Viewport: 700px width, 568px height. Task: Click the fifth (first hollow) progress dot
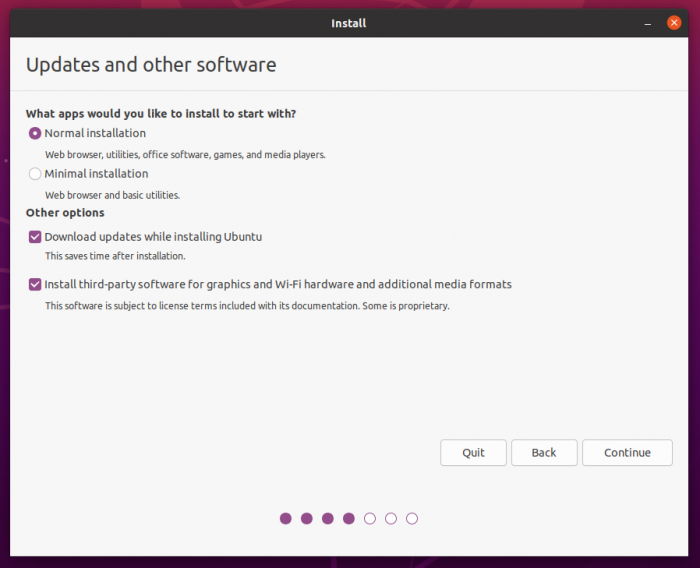370,518
